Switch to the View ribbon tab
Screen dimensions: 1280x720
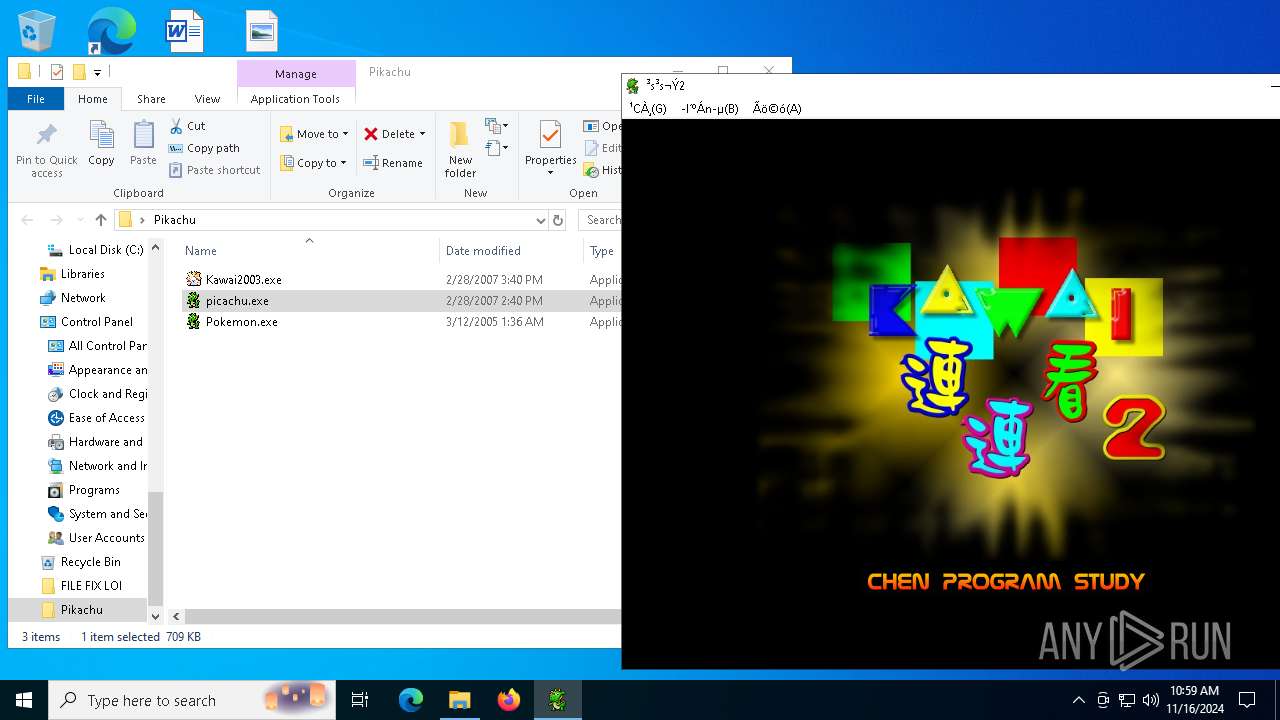click(x=207, y=99)
